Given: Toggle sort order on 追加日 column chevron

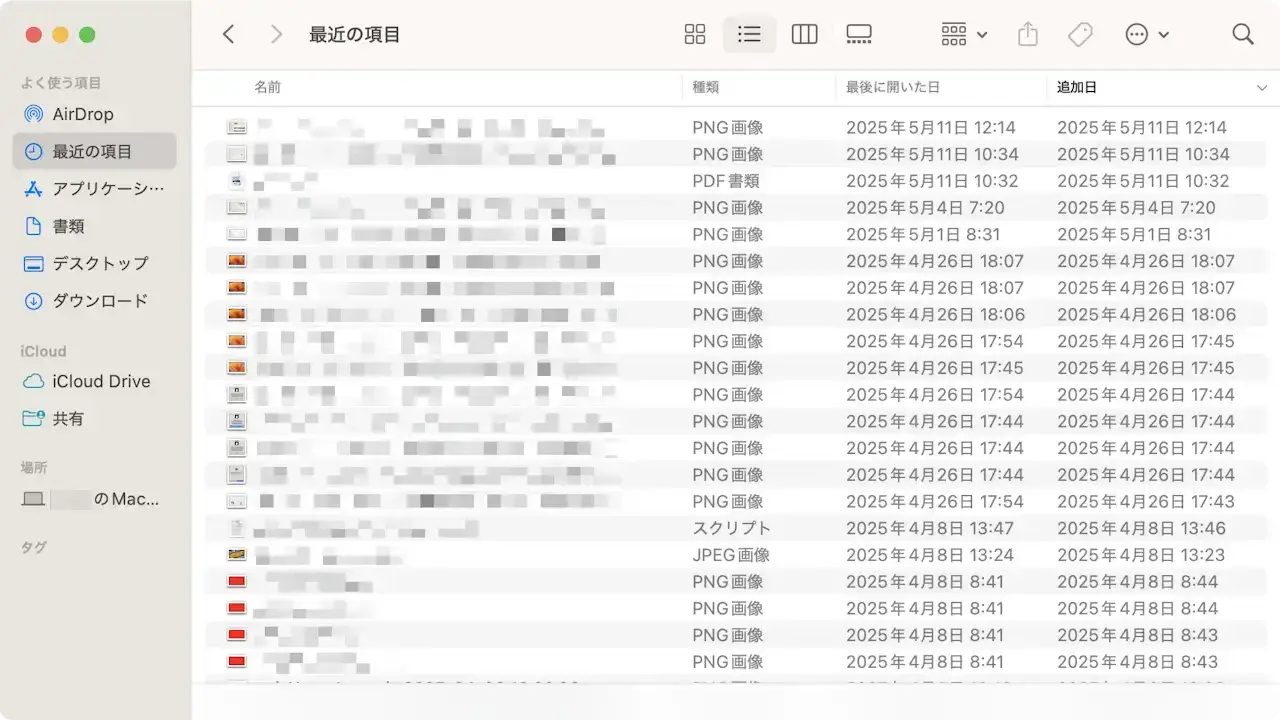Looking at the screenshot, I should [x=1261, y=88].
